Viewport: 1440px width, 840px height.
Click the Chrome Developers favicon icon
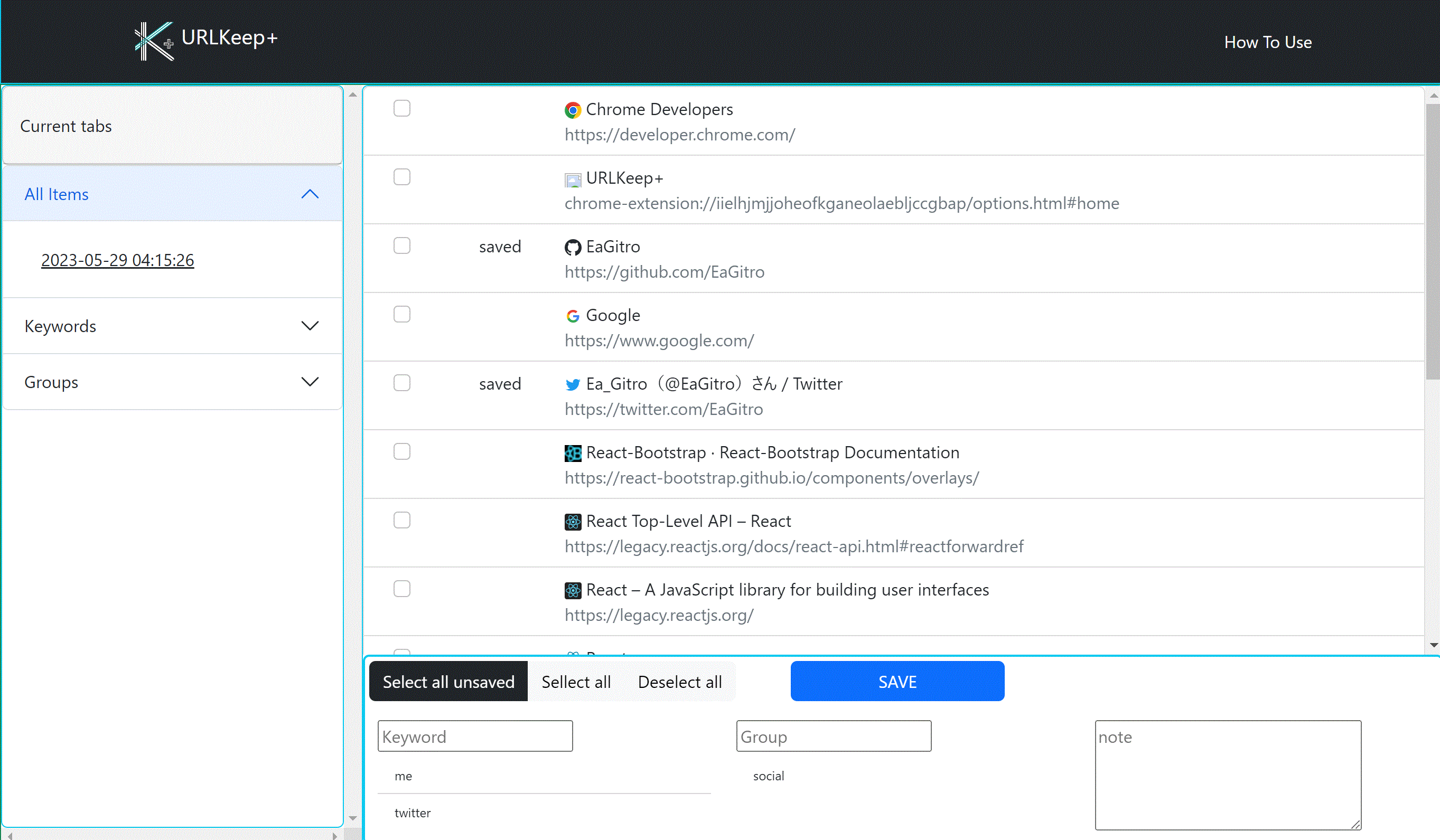[x=573, y=110]
